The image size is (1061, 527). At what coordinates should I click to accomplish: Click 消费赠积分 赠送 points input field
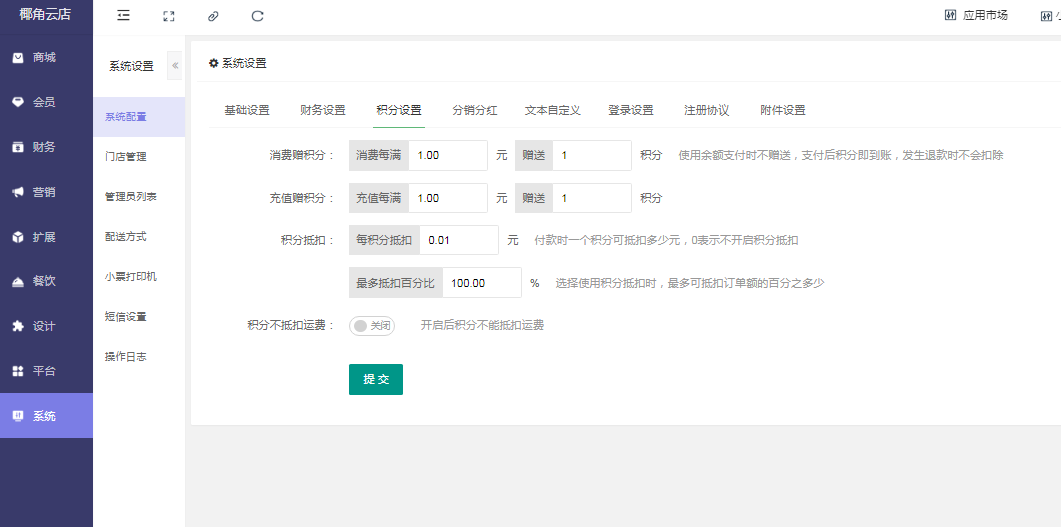[592, 156]
